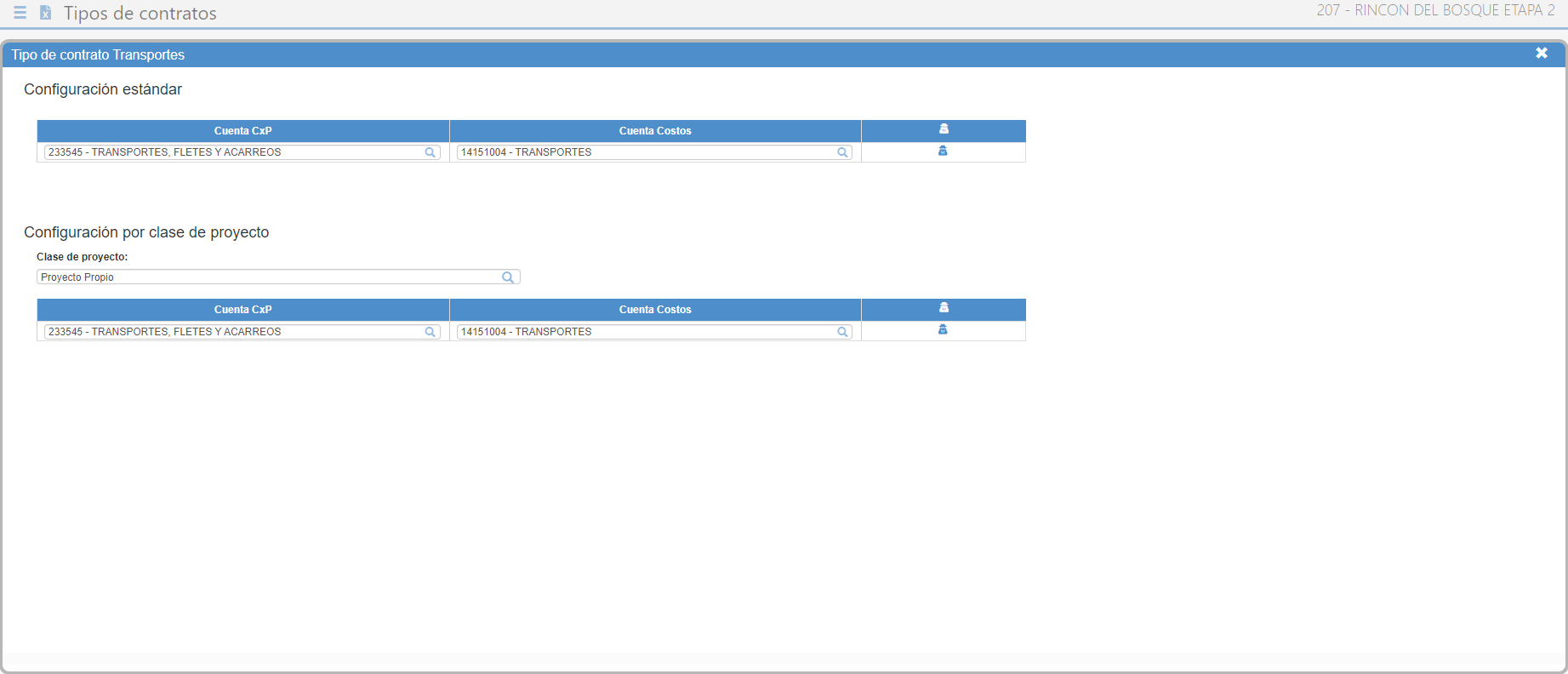Viewport: 1568px width, 674px height.
Task: Close the Tipo de contrato Transportes dialog
Action: pyautogui.click(x=1542, y=53)
